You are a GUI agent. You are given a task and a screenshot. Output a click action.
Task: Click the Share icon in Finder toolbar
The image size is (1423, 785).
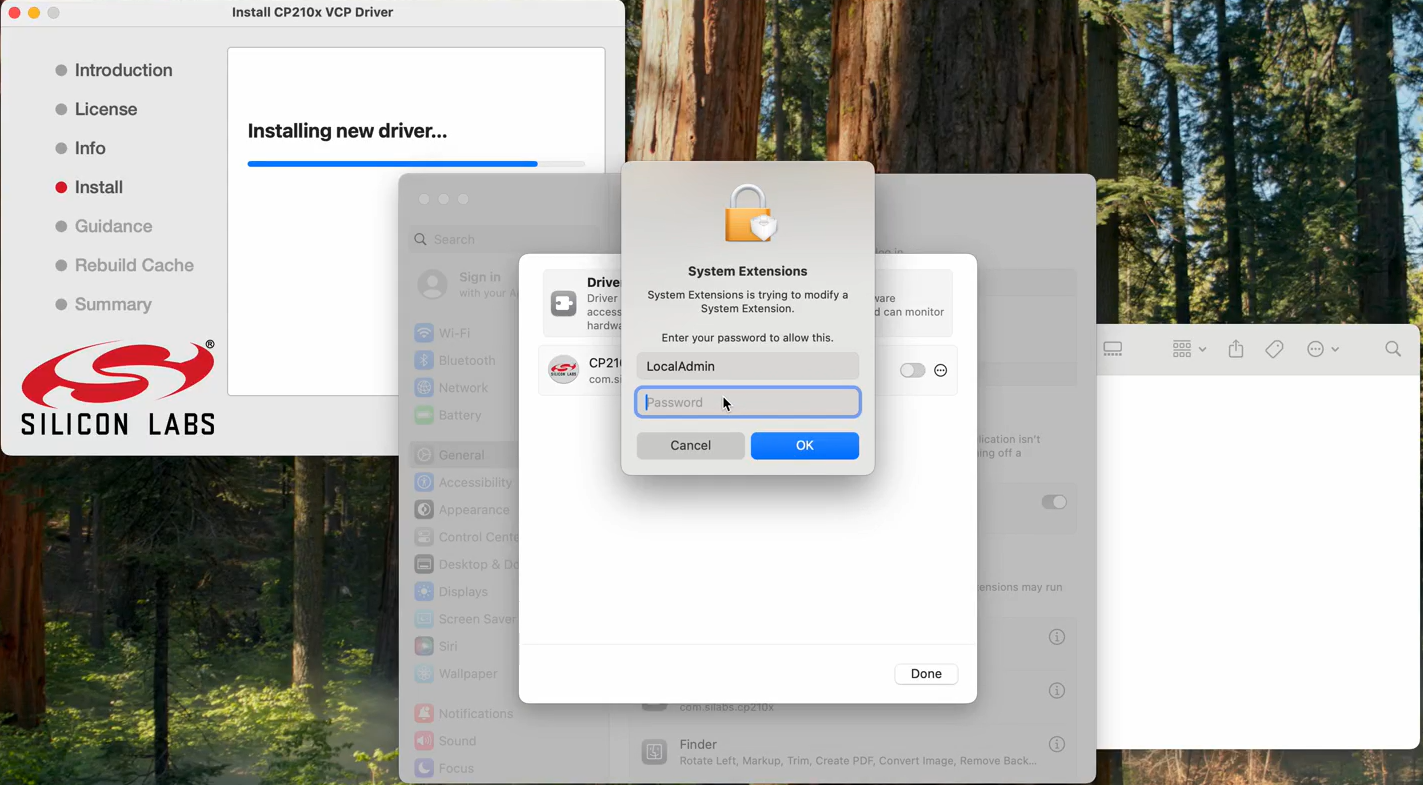tap(1236, 348)
